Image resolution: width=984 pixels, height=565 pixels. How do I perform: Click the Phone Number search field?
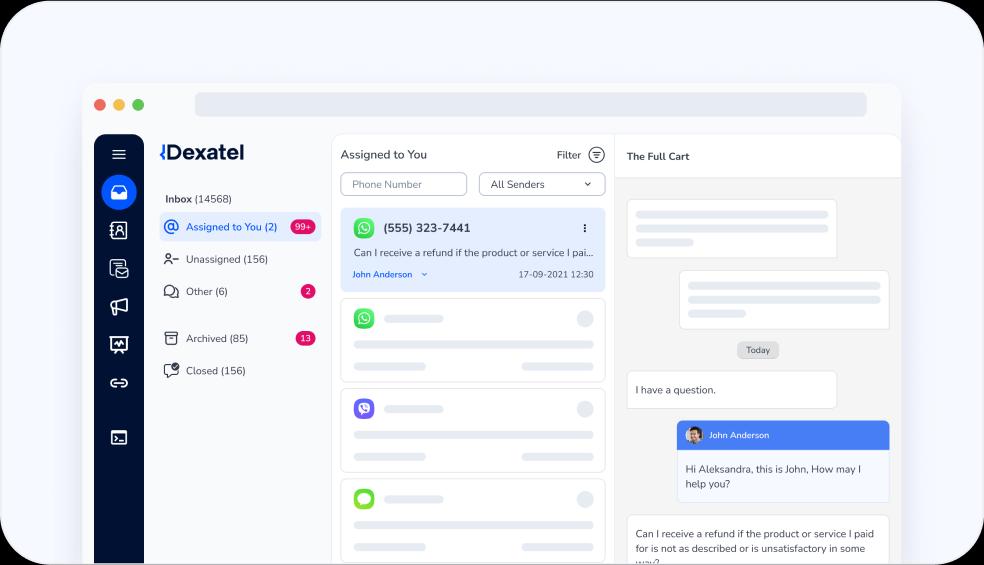point(404,184)
